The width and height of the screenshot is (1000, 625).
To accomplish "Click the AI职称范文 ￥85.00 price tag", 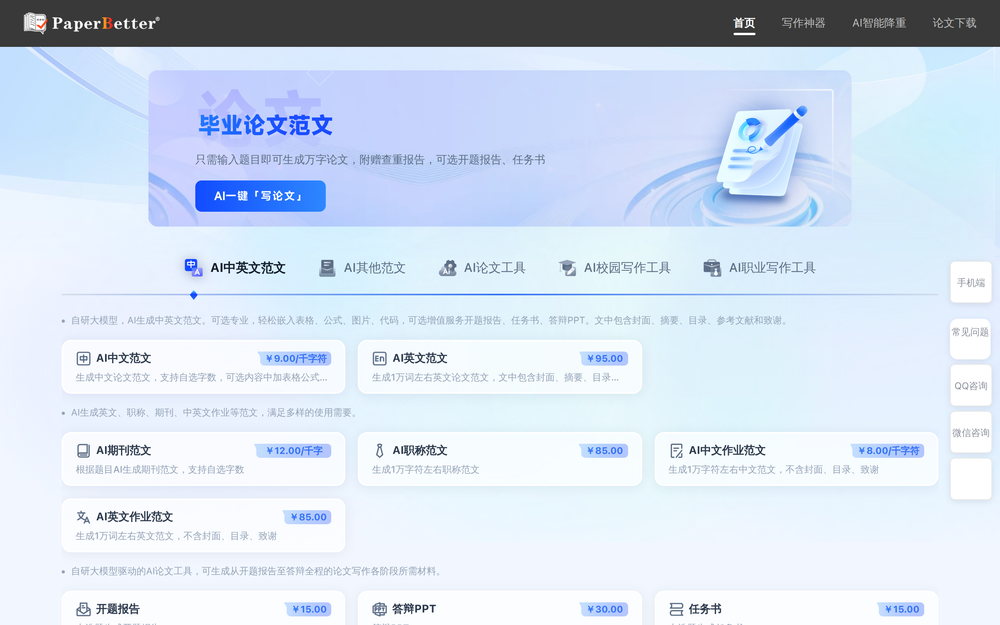I will pyautogui.click(x=604, y=450).
